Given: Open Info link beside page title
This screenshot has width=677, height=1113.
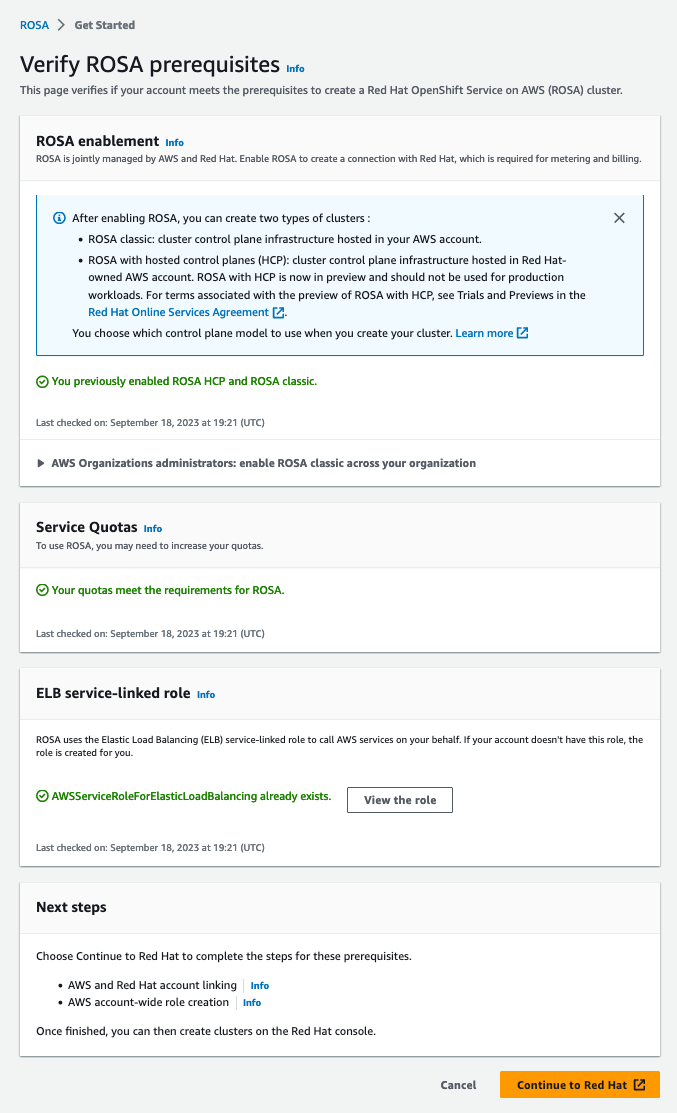Looking at the screenshot, I should (295, 69).
